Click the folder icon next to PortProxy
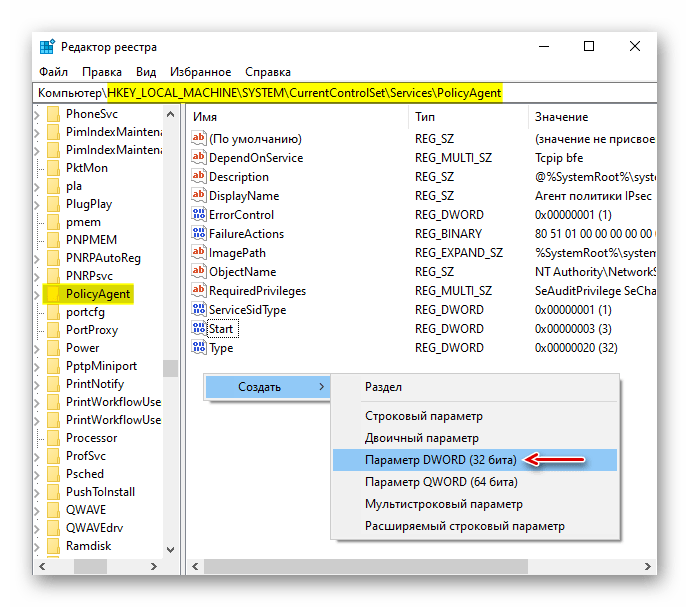This screenshot has width=689, height=607. click(53, 330)
